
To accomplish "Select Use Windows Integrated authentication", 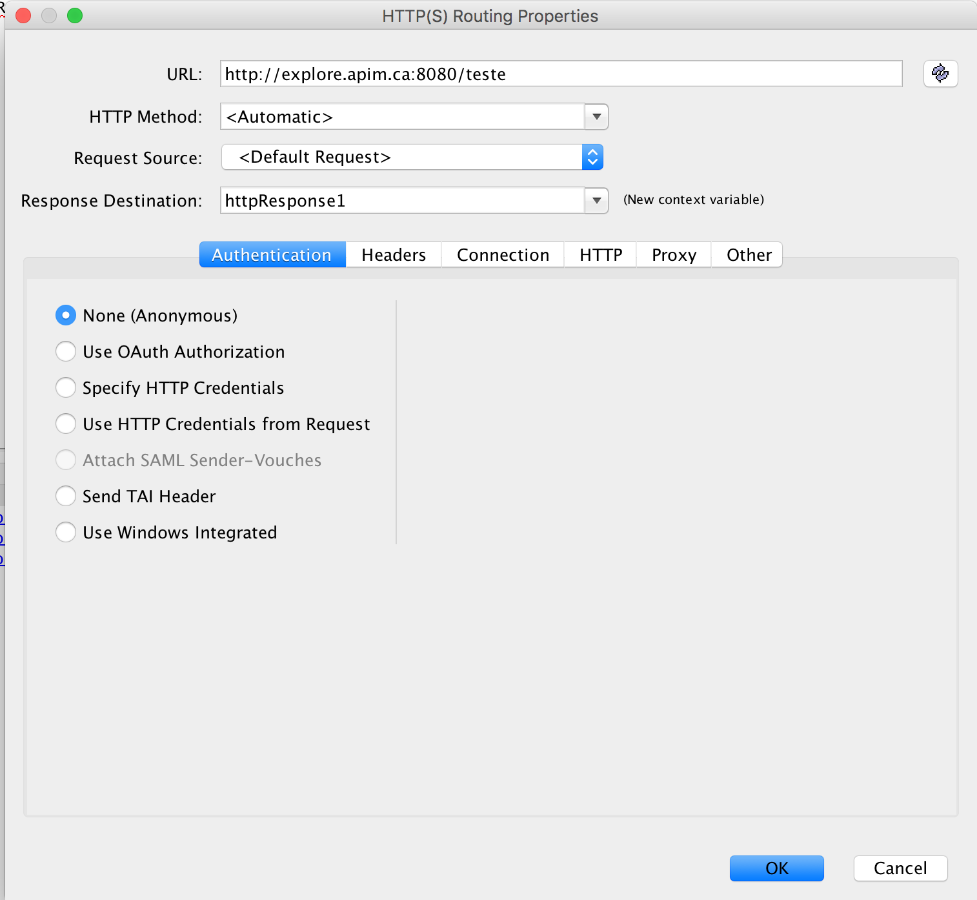I will click(x=65, y=532).
